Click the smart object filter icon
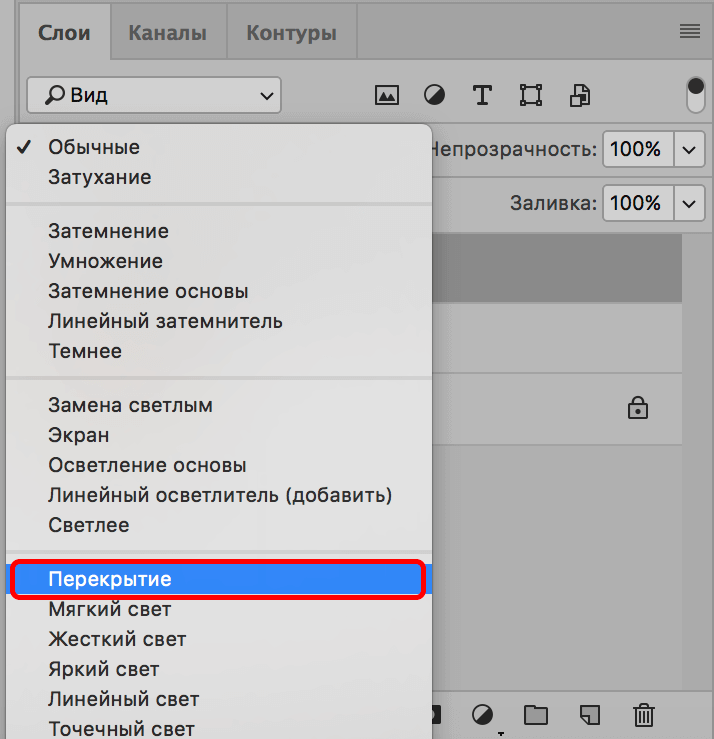 [x=579, y=95]
